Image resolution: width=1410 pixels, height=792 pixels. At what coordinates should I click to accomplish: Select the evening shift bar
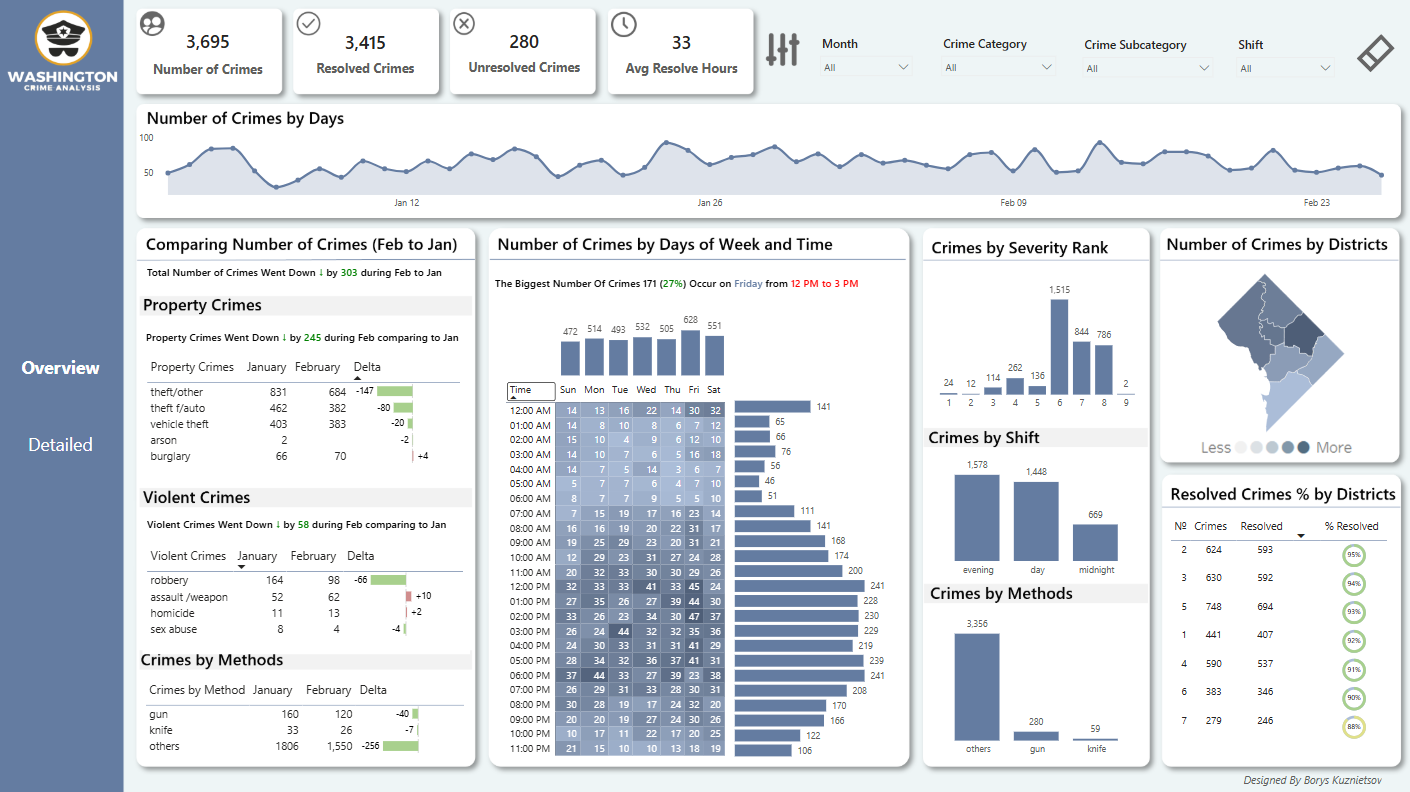(x=977, y=517)
